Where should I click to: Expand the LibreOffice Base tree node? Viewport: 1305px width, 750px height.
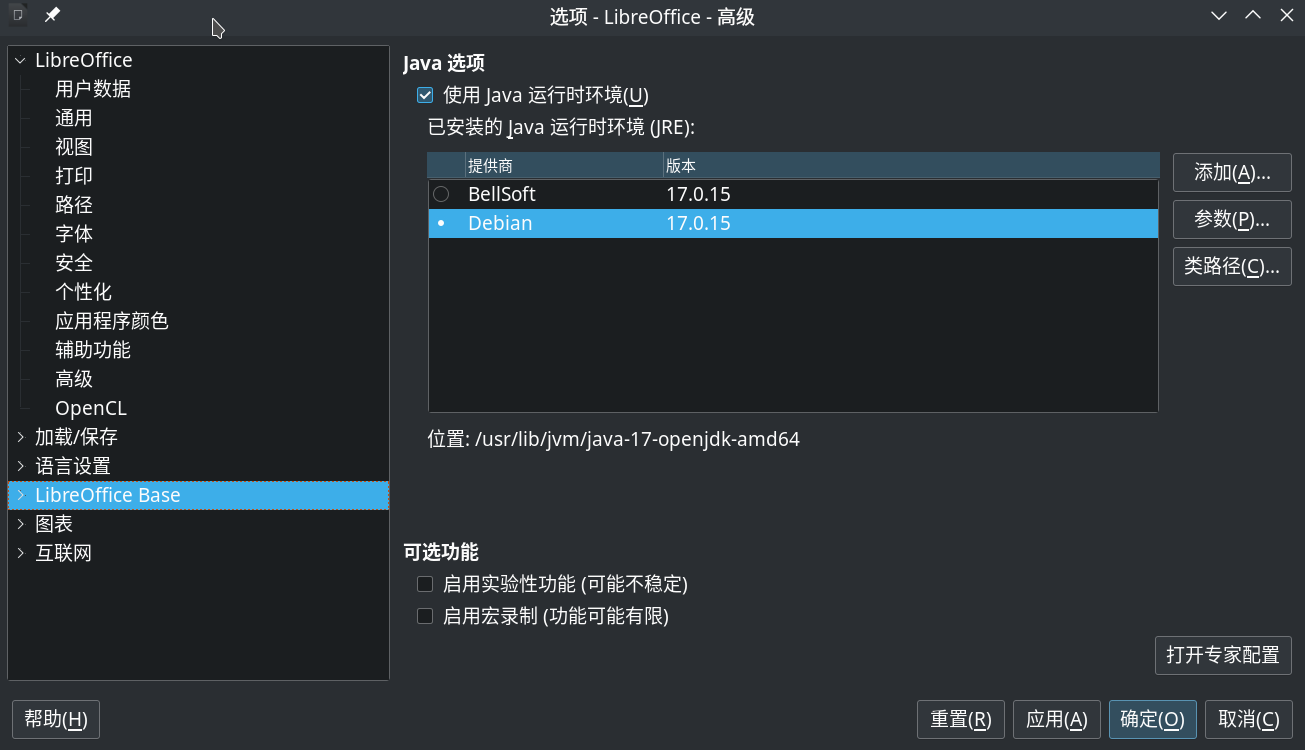tap(20, 495)
